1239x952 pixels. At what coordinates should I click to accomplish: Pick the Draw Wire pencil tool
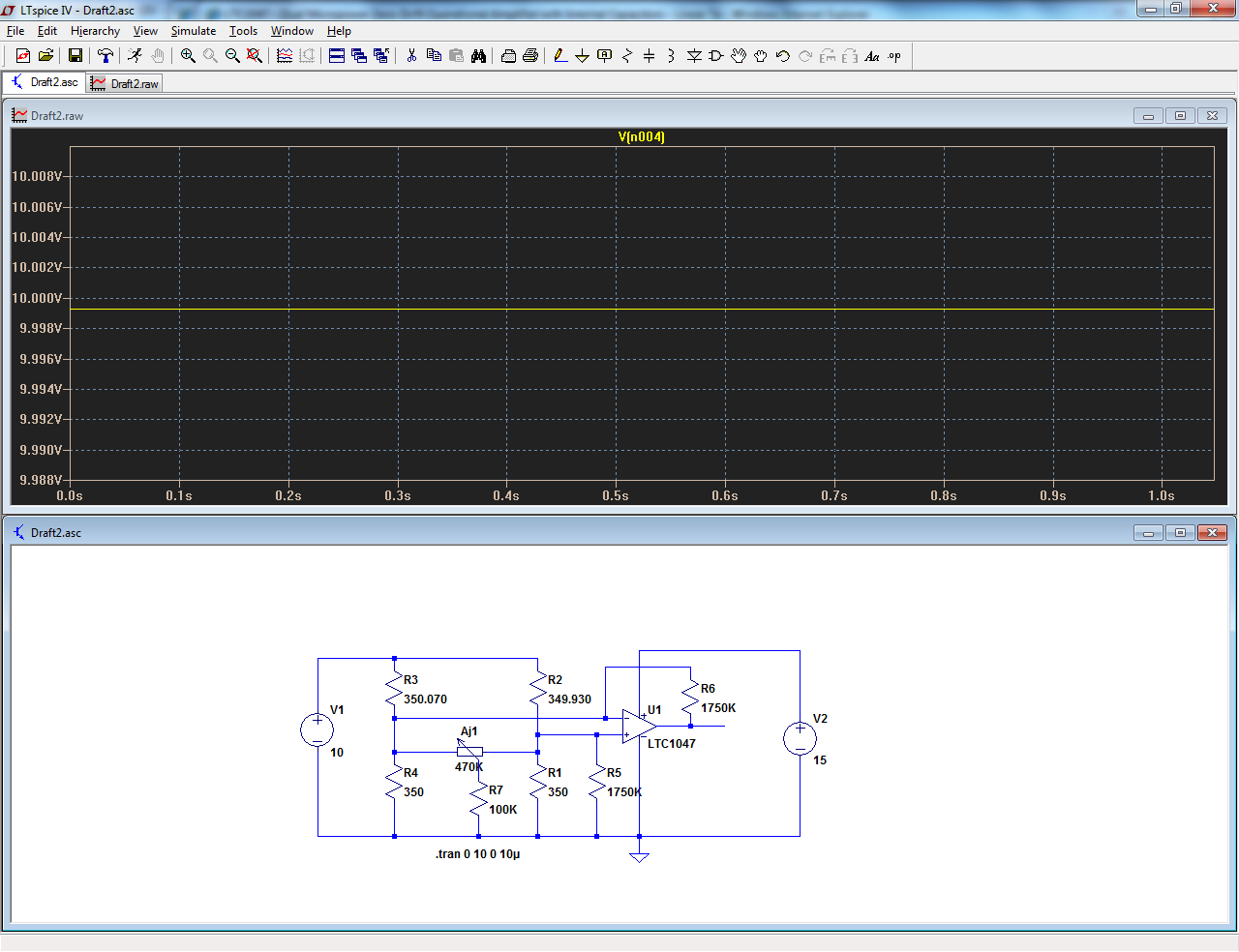pyautogui.click(x=560, y=56)
